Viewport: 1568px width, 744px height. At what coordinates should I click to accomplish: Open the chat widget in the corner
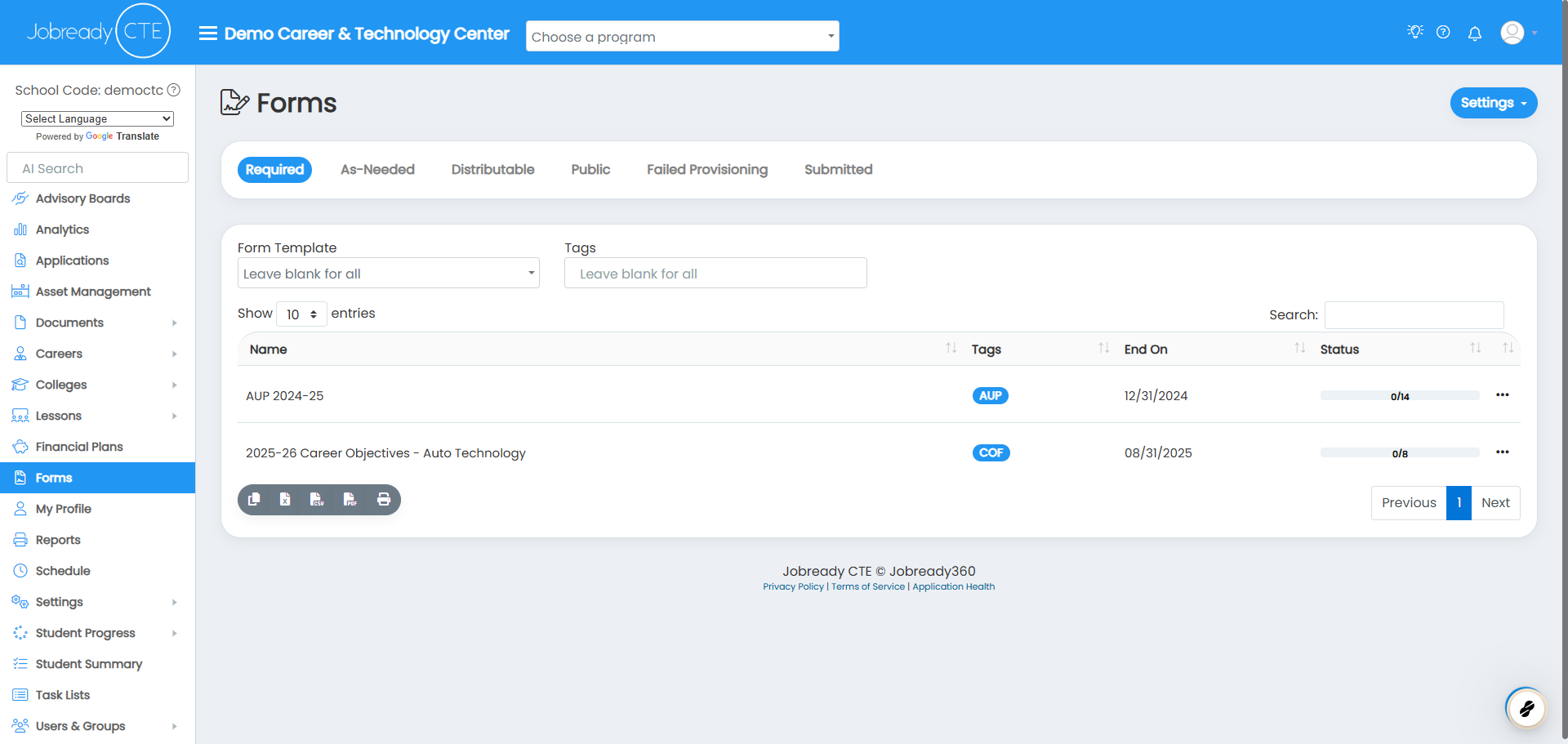[x=1526, y=708]
